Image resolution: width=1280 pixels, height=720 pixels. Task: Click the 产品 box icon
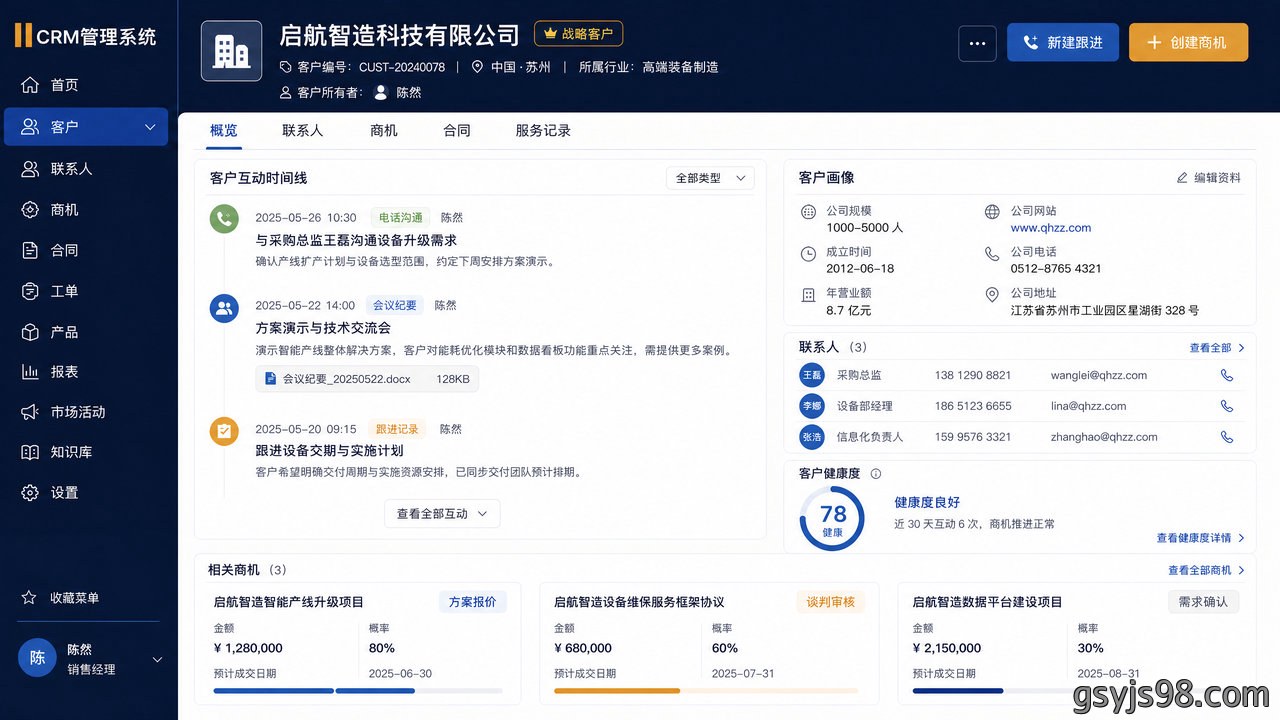(31, 332)
